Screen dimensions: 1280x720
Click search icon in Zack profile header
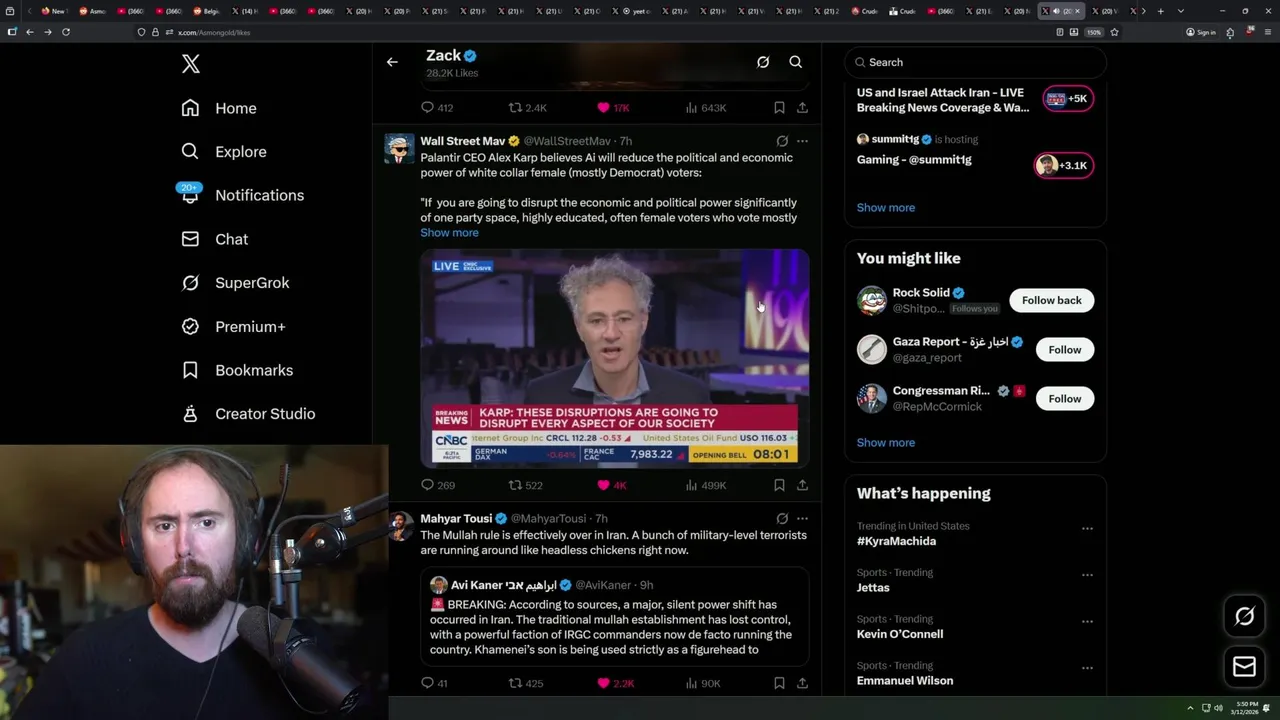pos(796,62)
